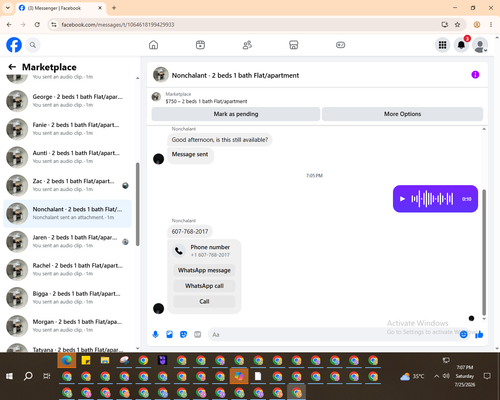Click the voice clip microphone icon
Viewport: 500px width, 400px height.
[x=155, y=334]
